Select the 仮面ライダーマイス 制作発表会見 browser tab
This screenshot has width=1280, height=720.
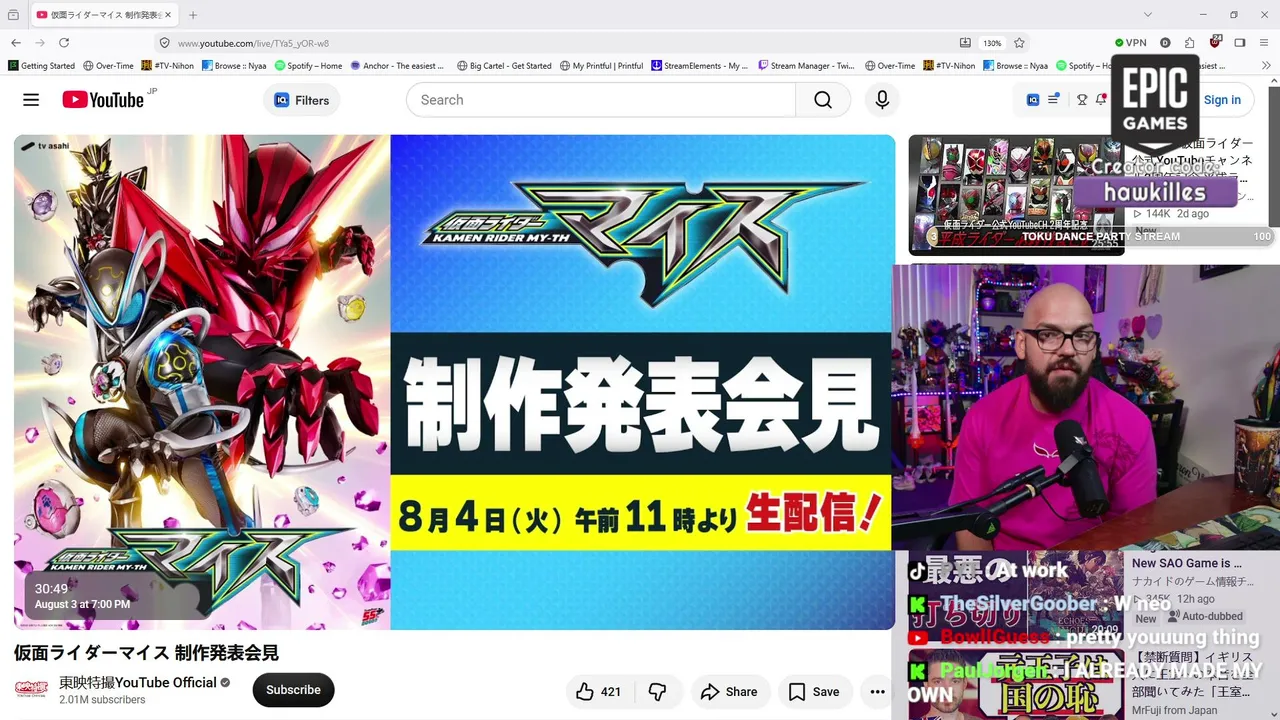103,15
